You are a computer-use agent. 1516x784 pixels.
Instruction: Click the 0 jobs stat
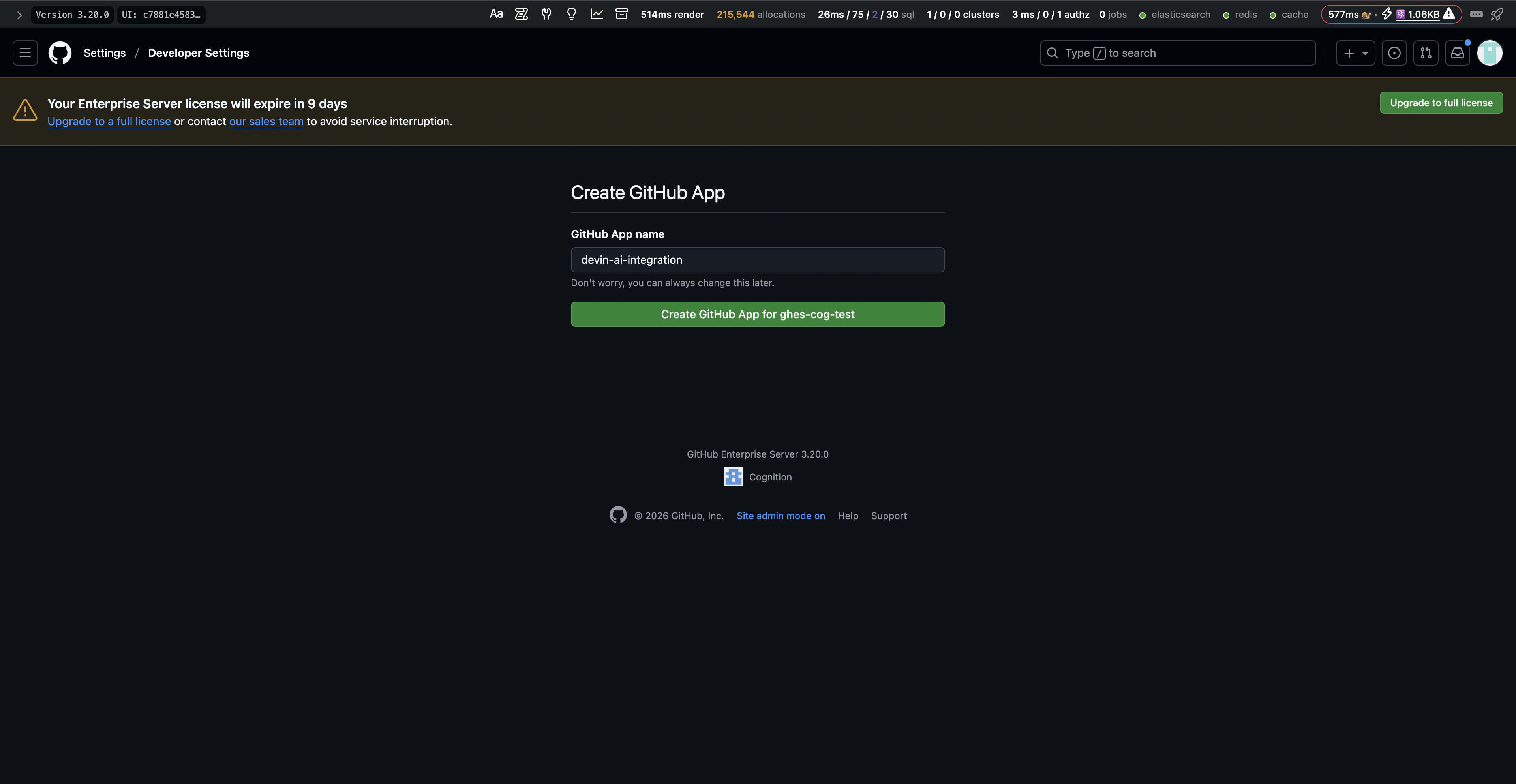(1113, 15)
